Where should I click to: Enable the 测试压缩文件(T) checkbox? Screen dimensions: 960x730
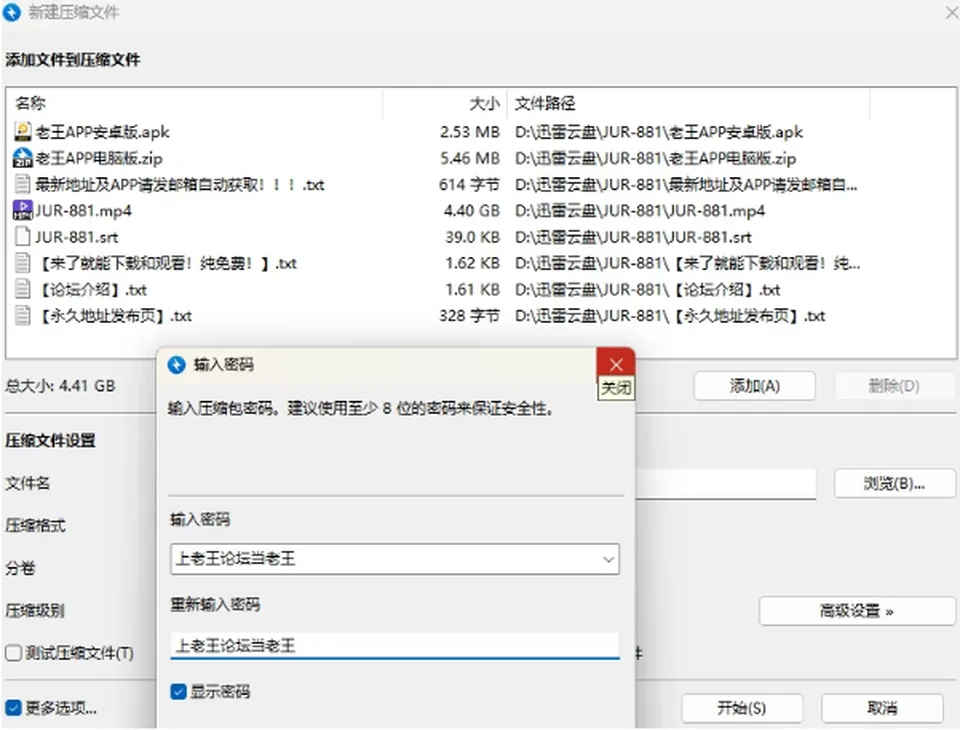[13, 653]
